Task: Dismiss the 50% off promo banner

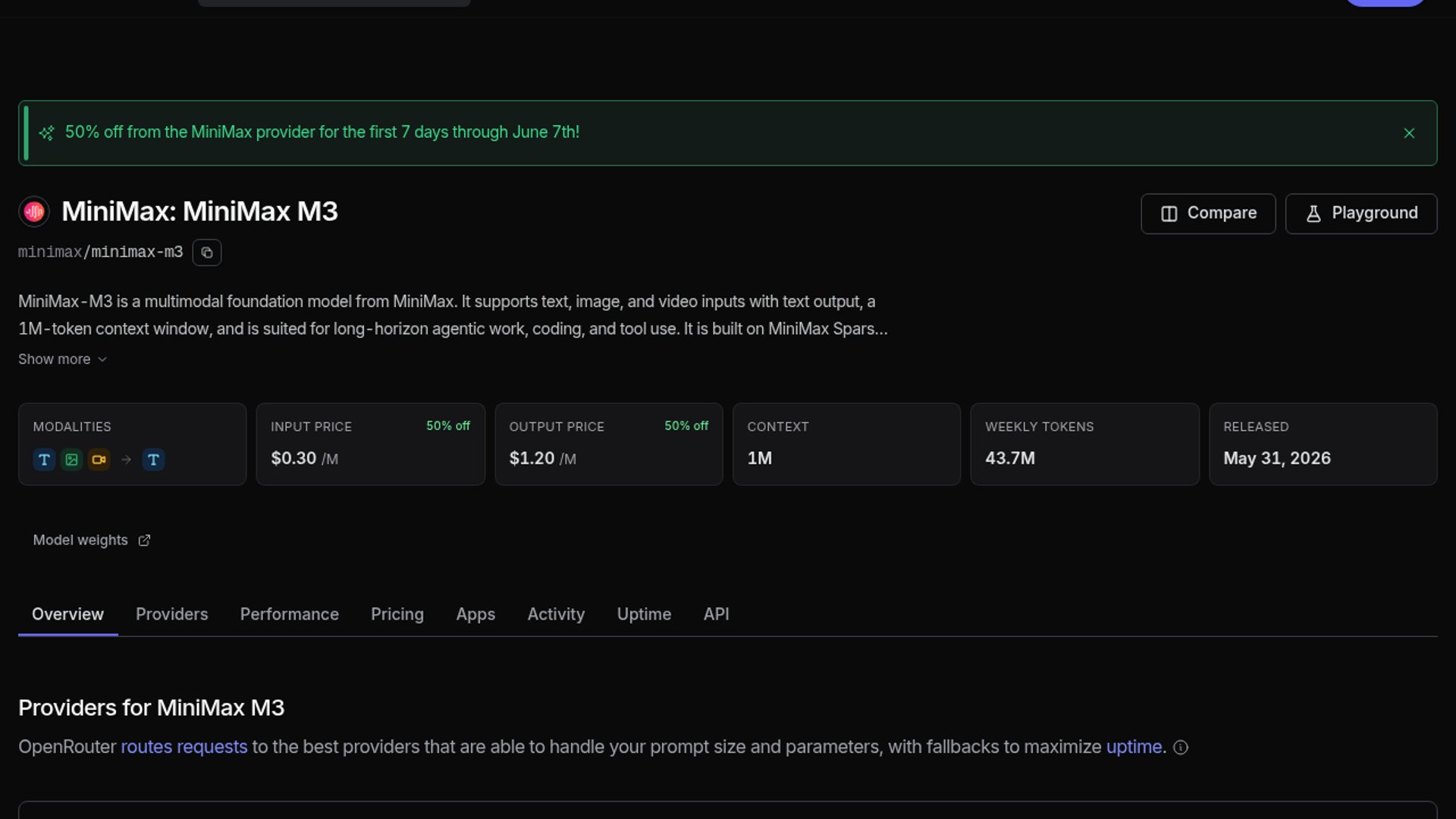Action: tap(1409, 133)
